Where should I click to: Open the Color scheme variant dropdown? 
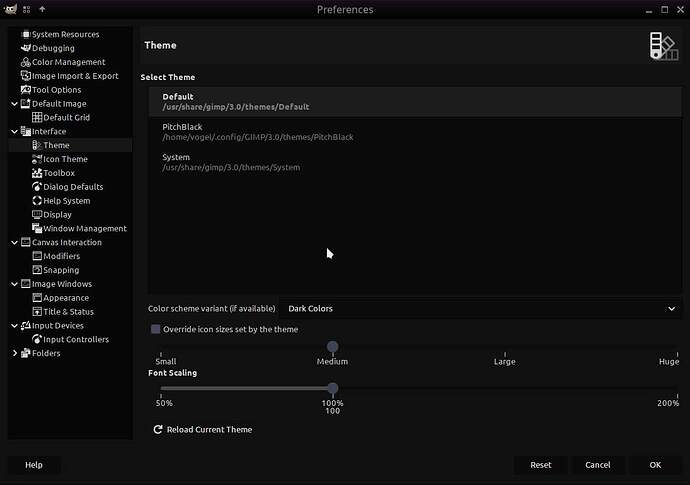480,309
